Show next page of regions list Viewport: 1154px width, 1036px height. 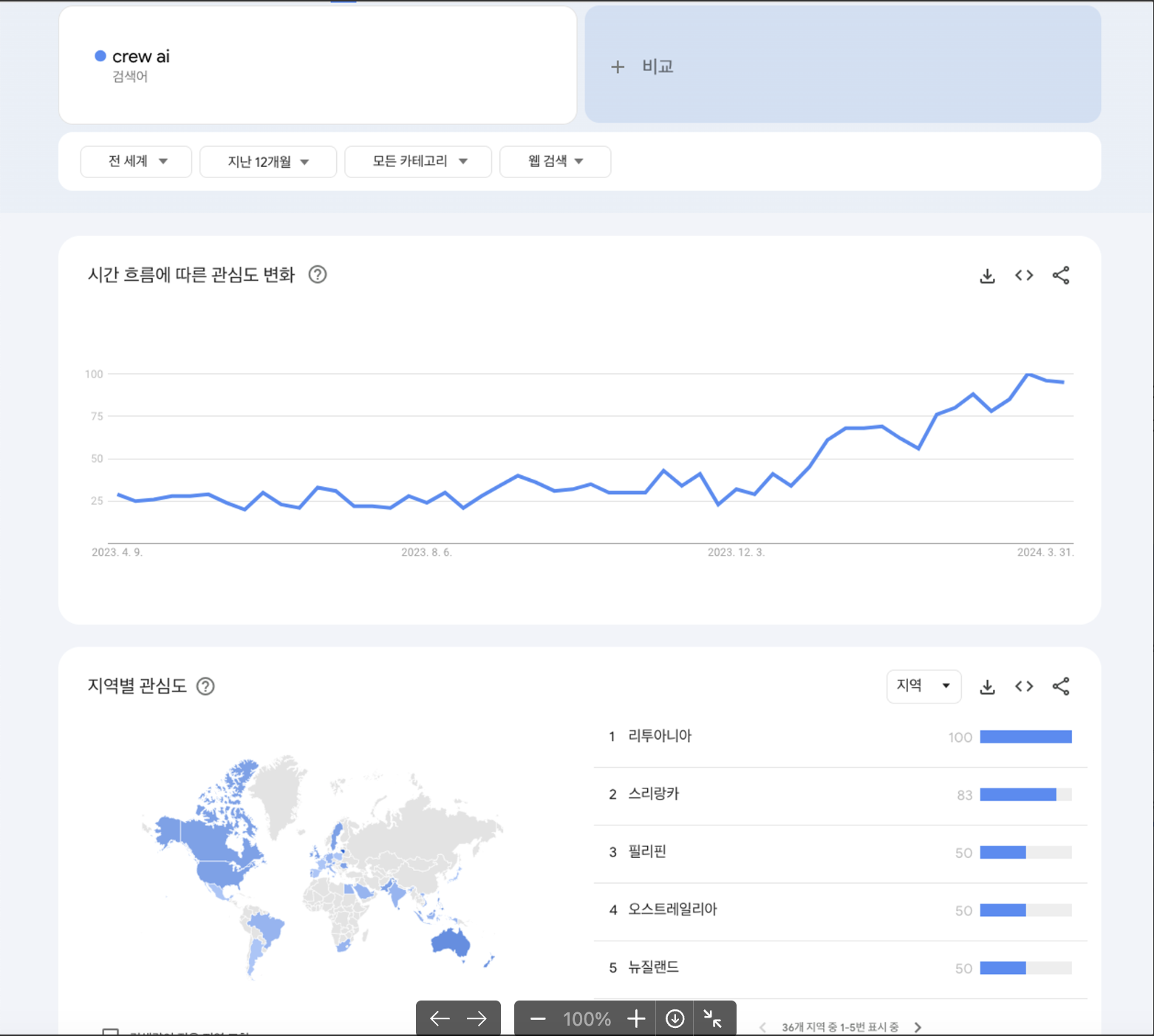tap(918, 1027)
